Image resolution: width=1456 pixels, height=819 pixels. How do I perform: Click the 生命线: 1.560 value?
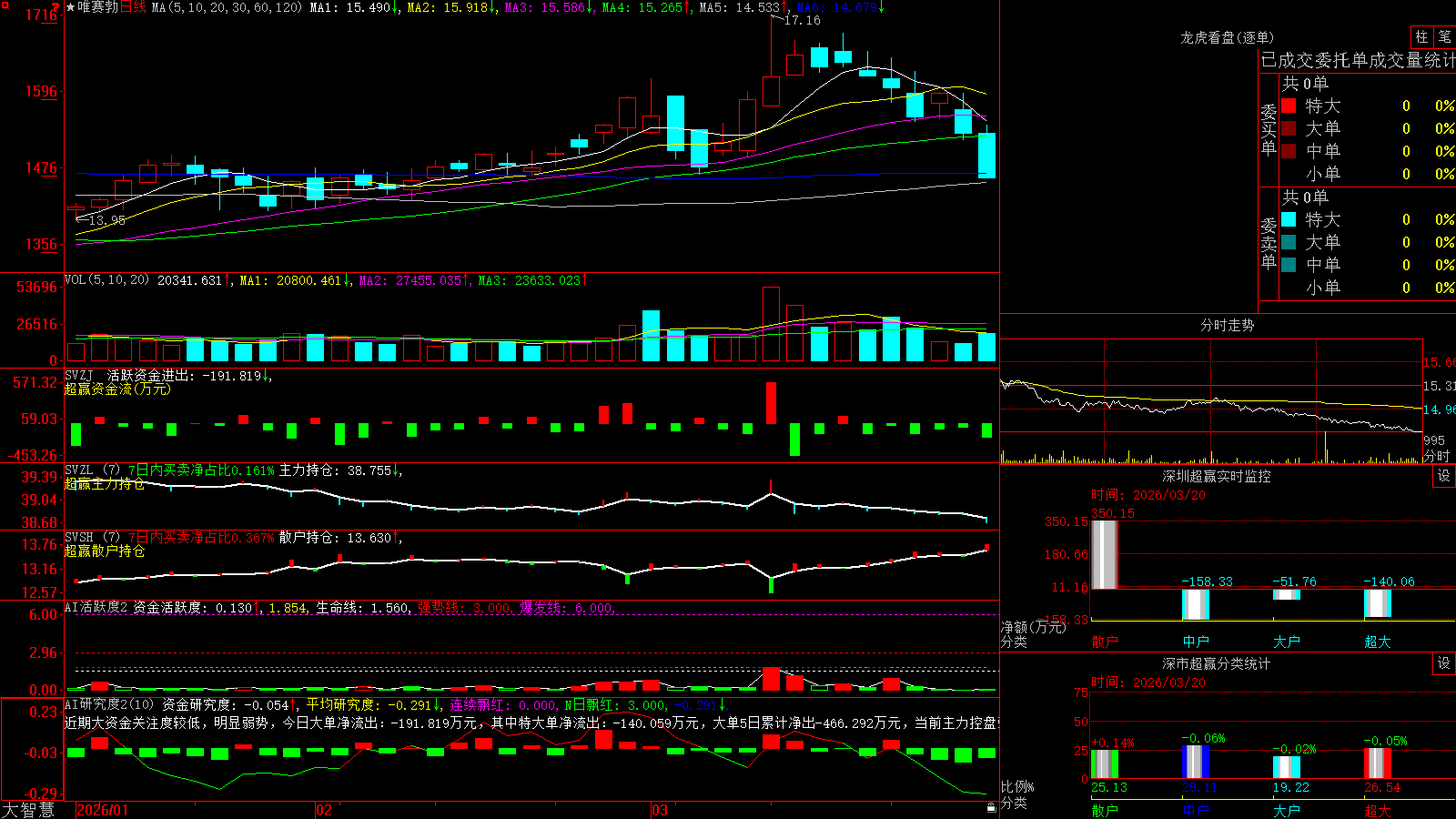(363, 608)
